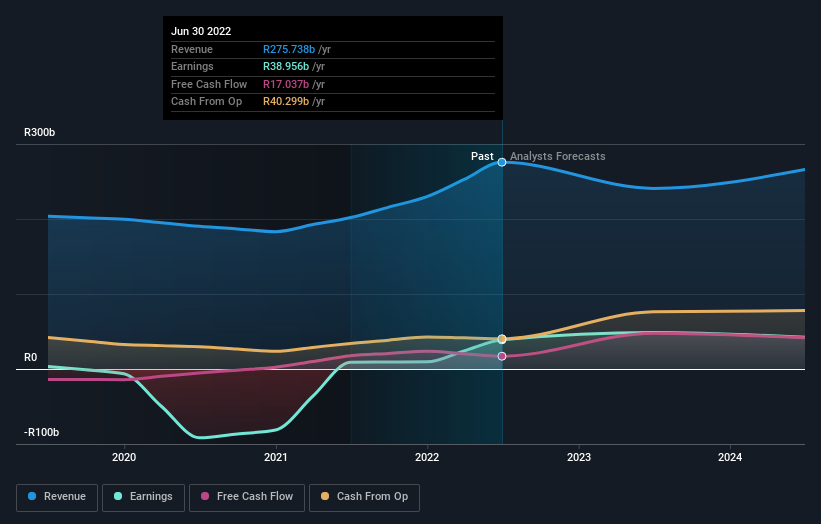Click the 2021 x-axis label
Viewport: 821px width, 524px height.
tap(275, 457)
